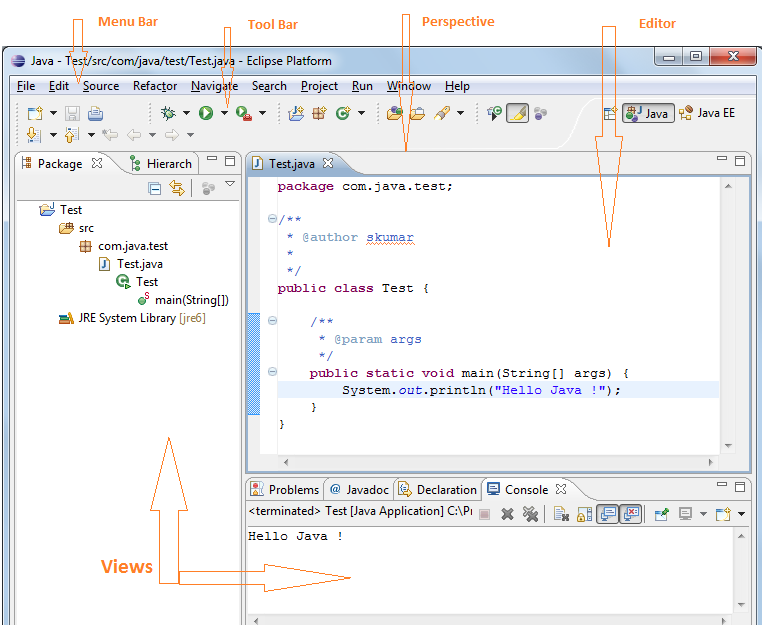Click the Open Perspective icon
The height and width of the screenshot is (625, 762).
click(610, 113)
